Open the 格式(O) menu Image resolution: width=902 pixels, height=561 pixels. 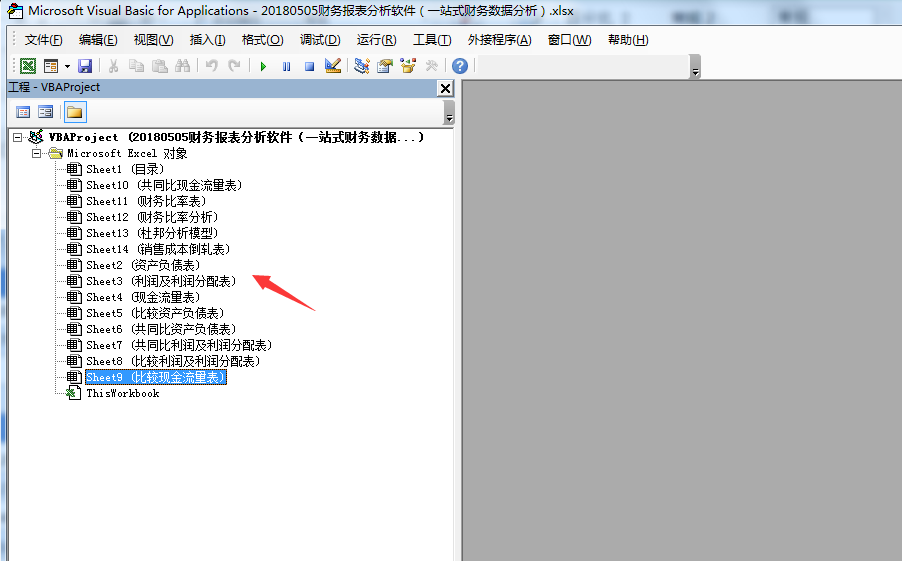pyautogui.click(x=262, y=40)
